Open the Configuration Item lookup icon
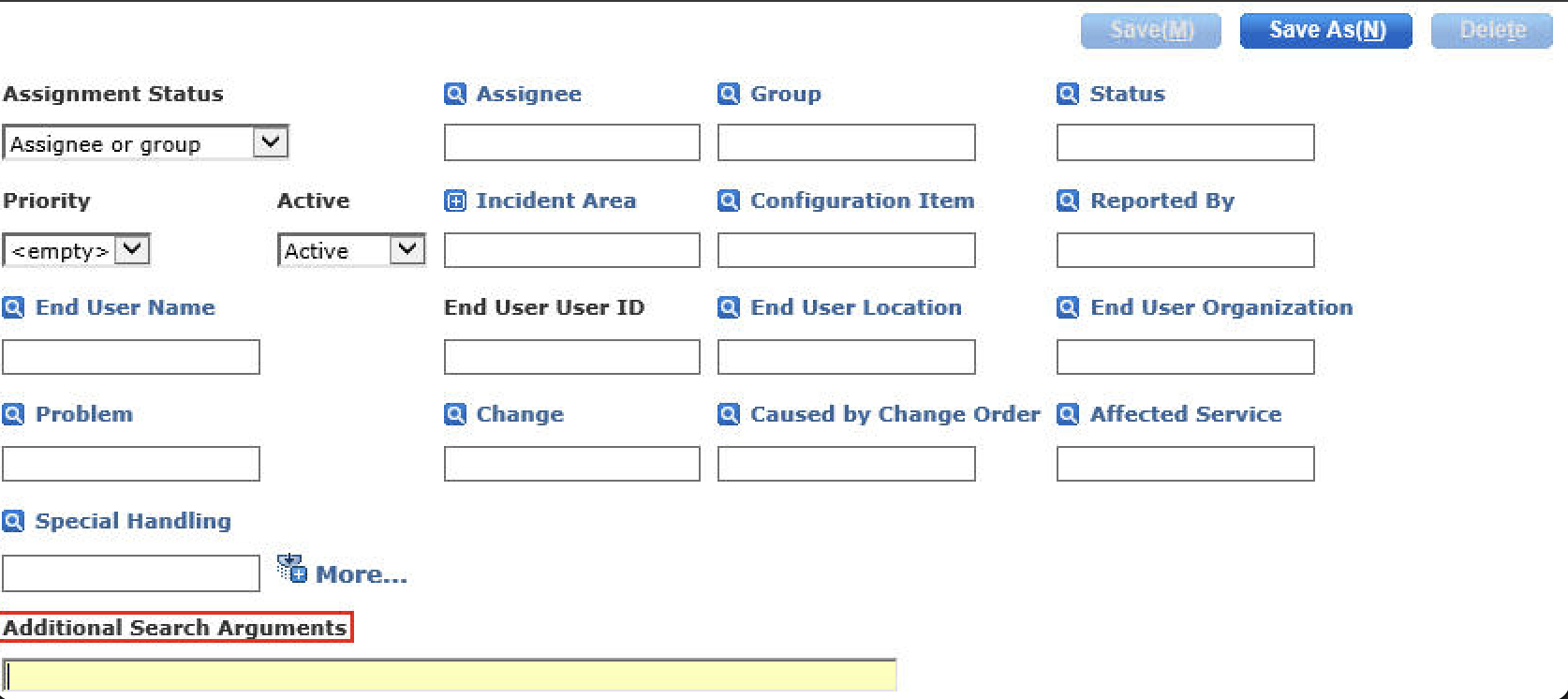Viewport: 1568px width, 699px height. click(728, 201)
